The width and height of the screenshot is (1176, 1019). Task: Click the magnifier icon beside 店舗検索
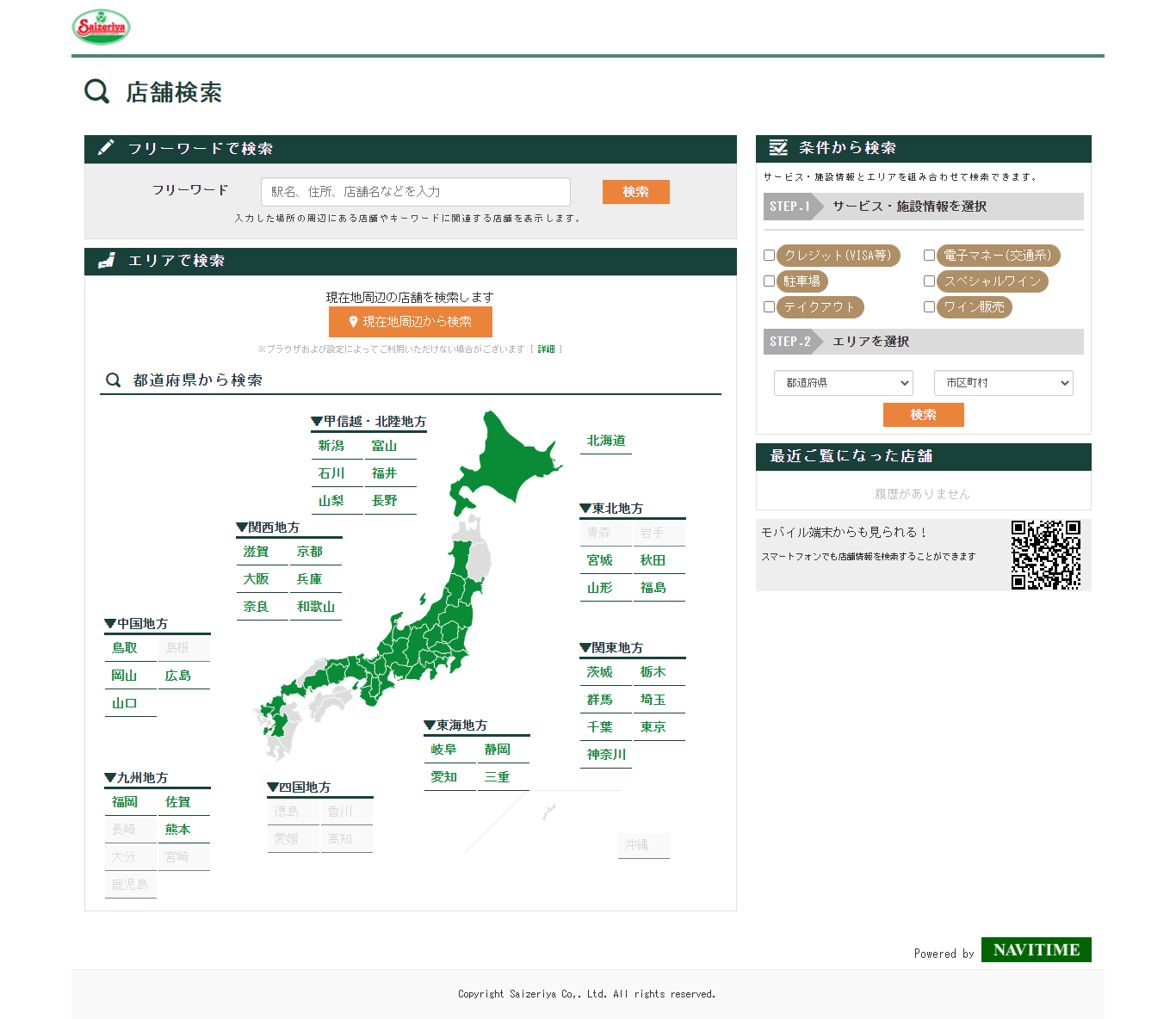pos(97,91)
